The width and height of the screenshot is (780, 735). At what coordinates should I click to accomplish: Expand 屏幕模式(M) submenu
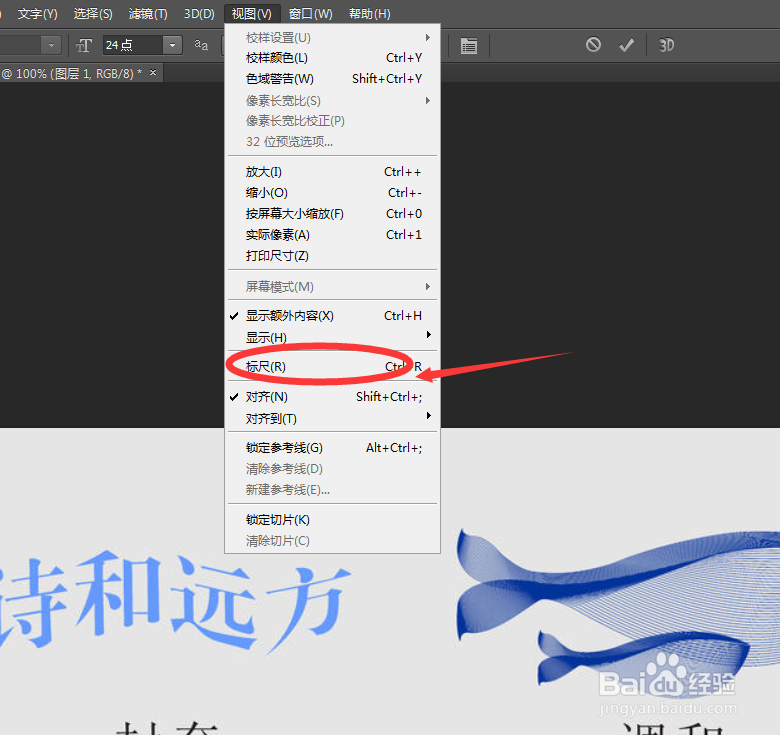pos(332,287)
